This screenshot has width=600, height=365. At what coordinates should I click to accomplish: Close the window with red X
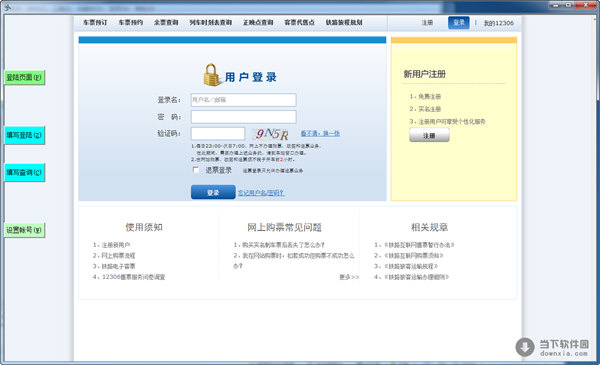click(585, 5)
